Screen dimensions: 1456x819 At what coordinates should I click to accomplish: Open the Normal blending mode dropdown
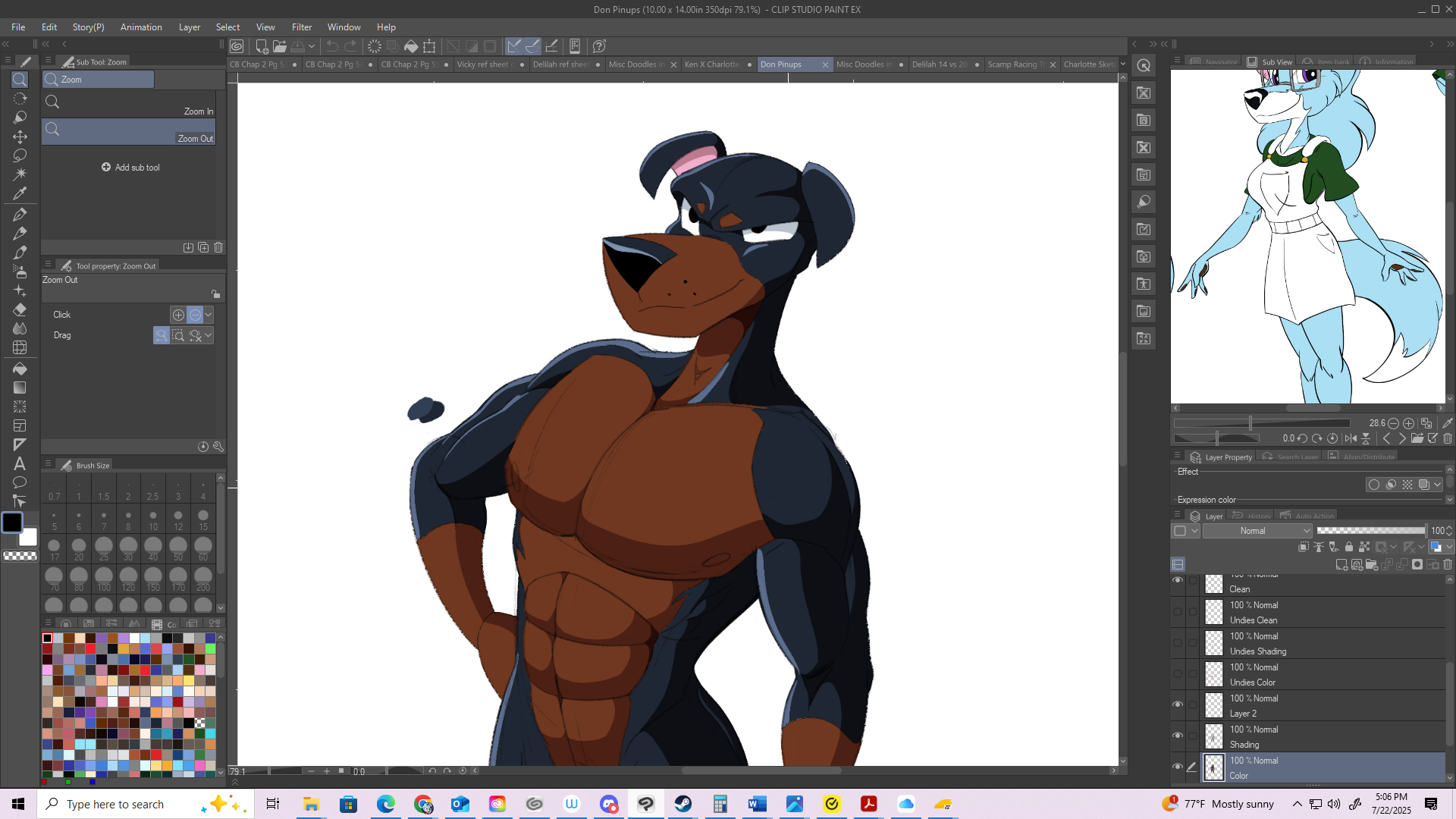click(1257, 531)
